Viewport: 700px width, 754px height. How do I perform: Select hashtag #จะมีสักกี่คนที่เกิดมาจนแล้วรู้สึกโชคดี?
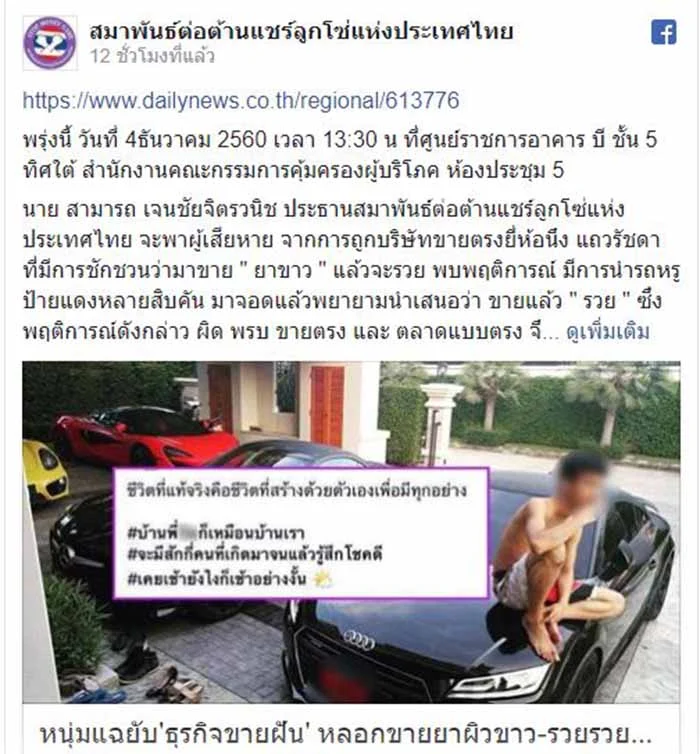pos(254,554)
